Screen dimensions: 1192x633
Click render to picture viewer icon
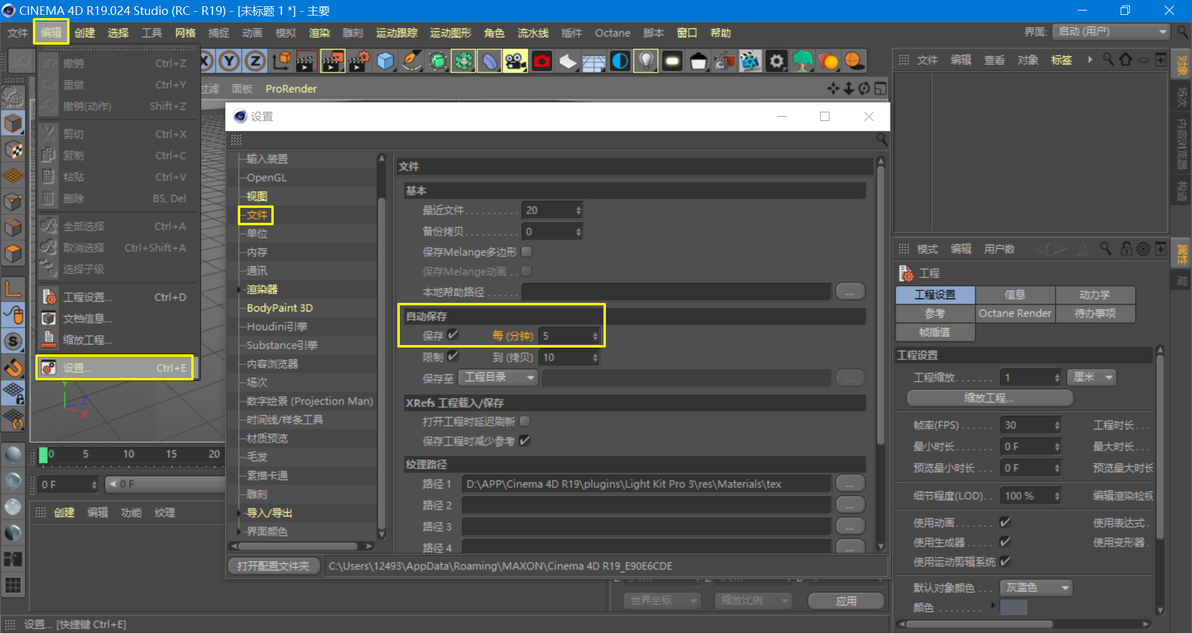(x=332, y=61)
